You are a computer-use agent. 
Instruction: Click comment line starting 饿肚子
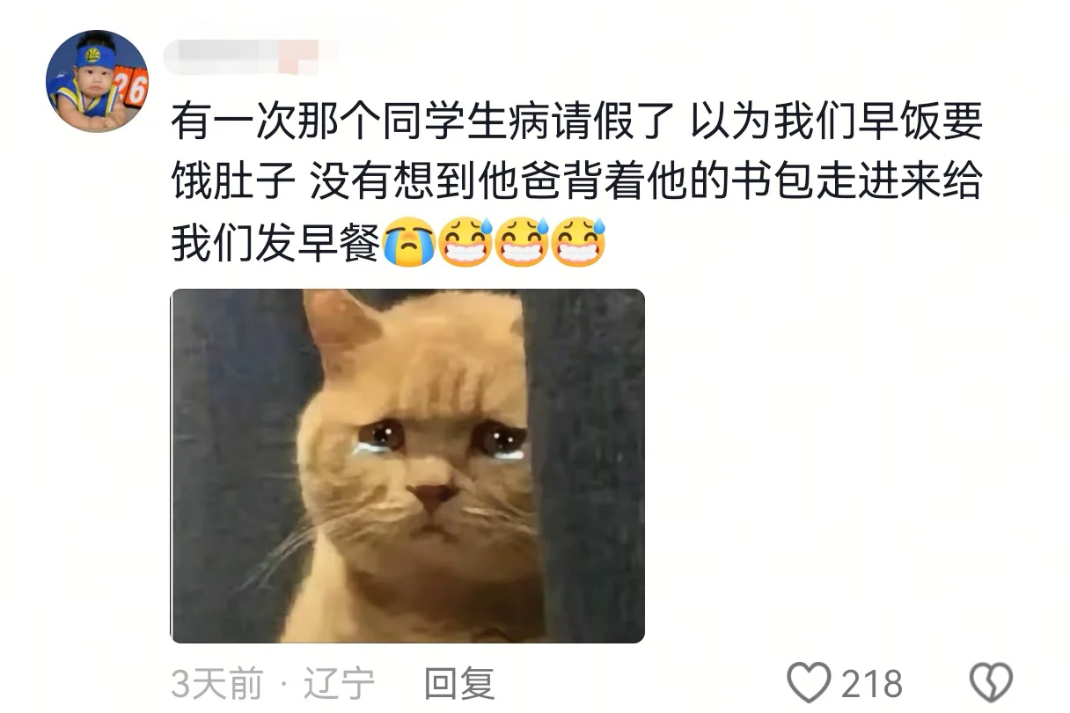(577, 181)
